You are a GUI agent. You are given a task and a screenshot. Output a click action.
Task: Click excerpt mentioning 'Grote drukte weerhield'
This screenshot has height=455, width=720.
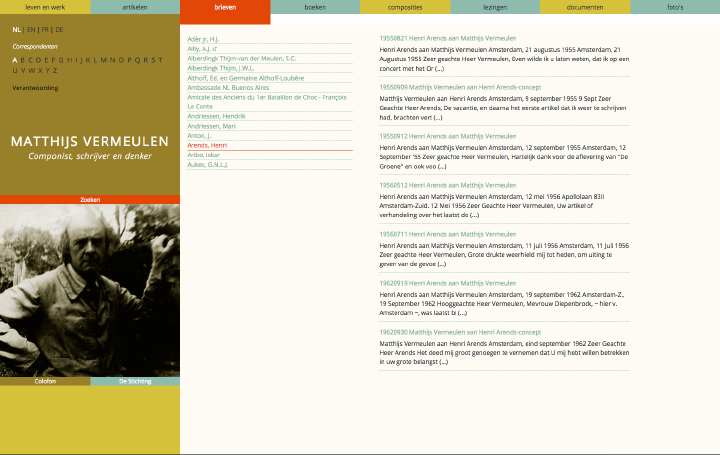[x=504, y=255]
